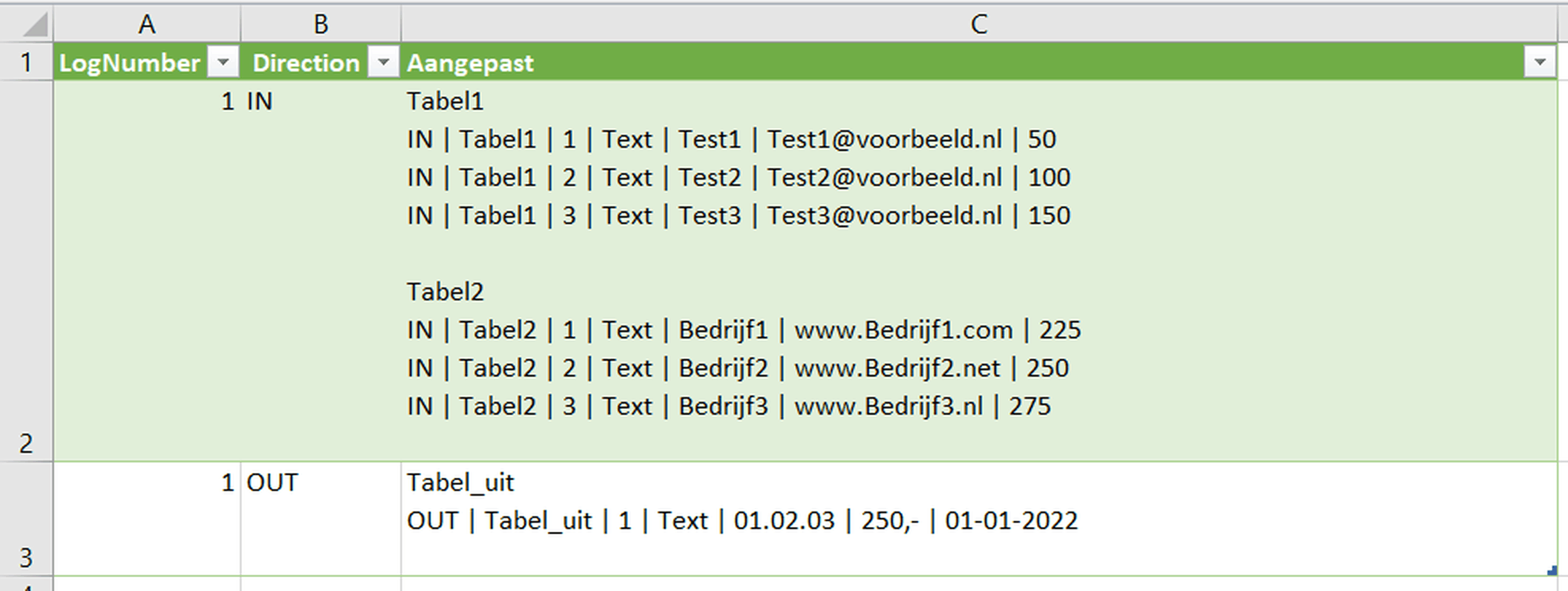This screenshot has height=591, width=1568.
Task: Select column B header
Action: point(321,25)
